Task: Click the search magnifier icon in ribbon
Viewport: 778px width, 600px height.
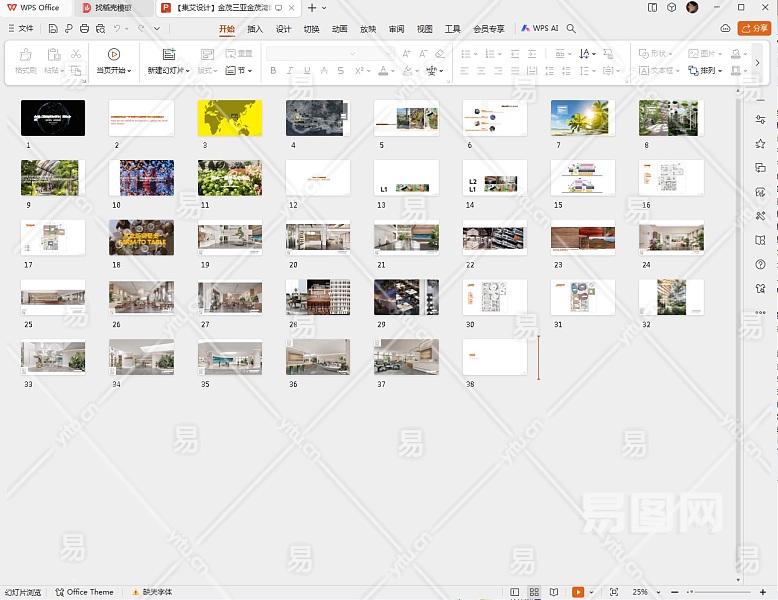Action: pyautogui.click(x=572, y=29)
